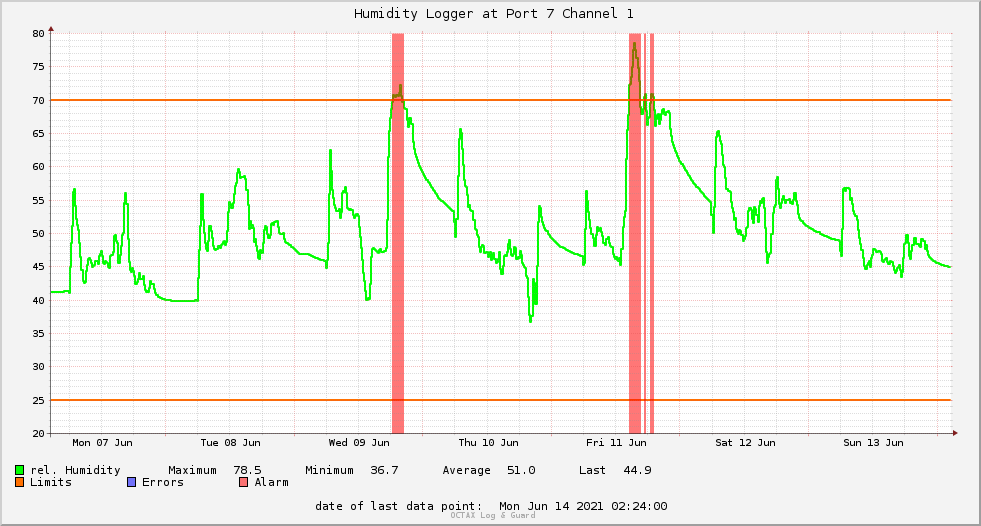The height and width of the screenshot is (526, 981).
Task: Click the Maximum value 78.5
Action: click(247, 470)
